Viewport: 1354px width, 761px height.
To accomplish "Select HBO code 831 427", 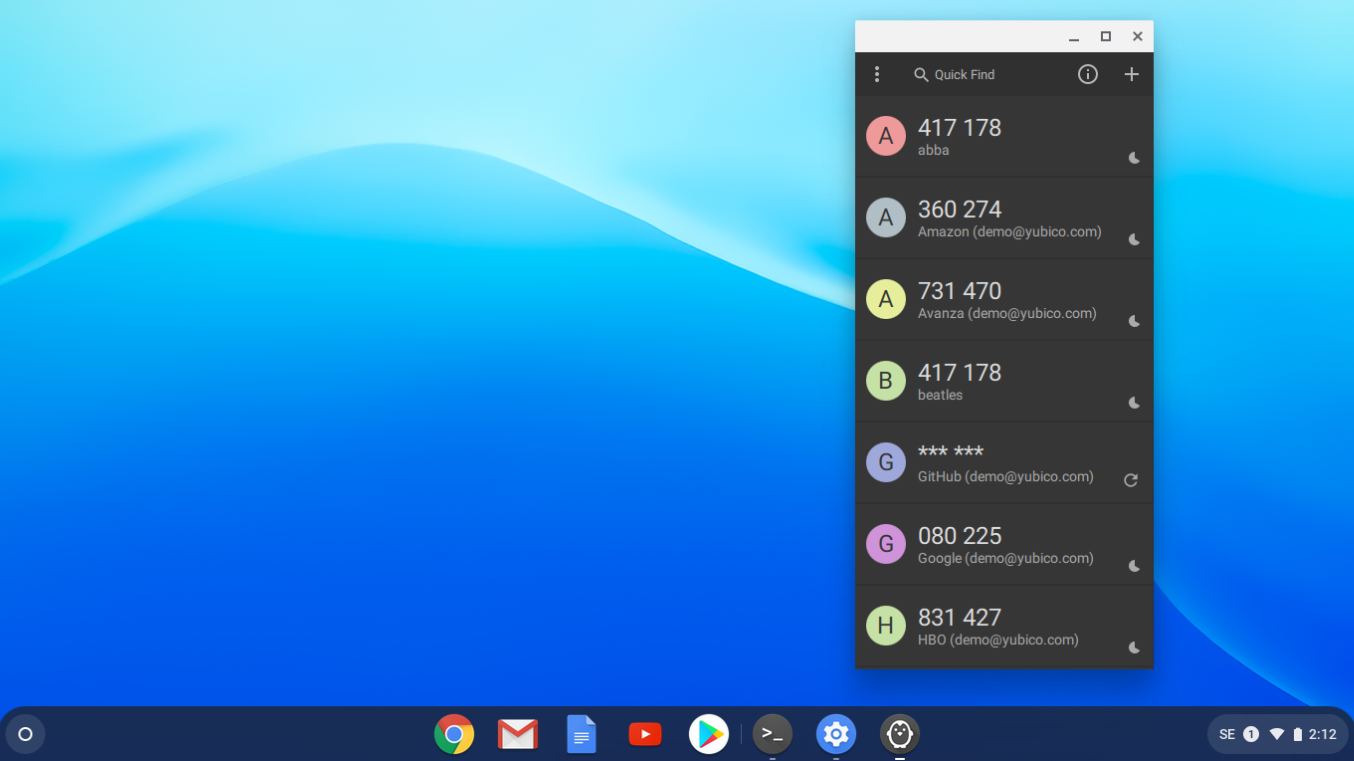I will point(960,617).
